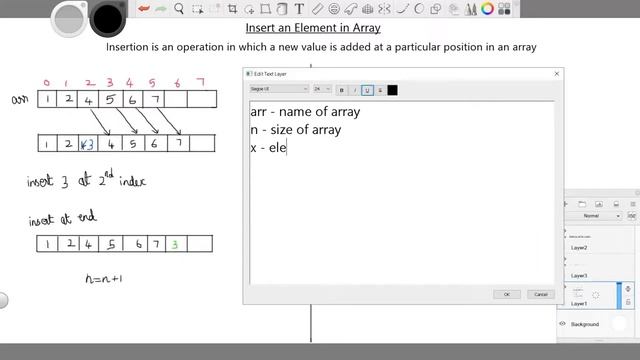The height and width of the screenshot is (360, 640).
Task: Toggle Italic in Edit Text Layer
Action: pos(355,90)
